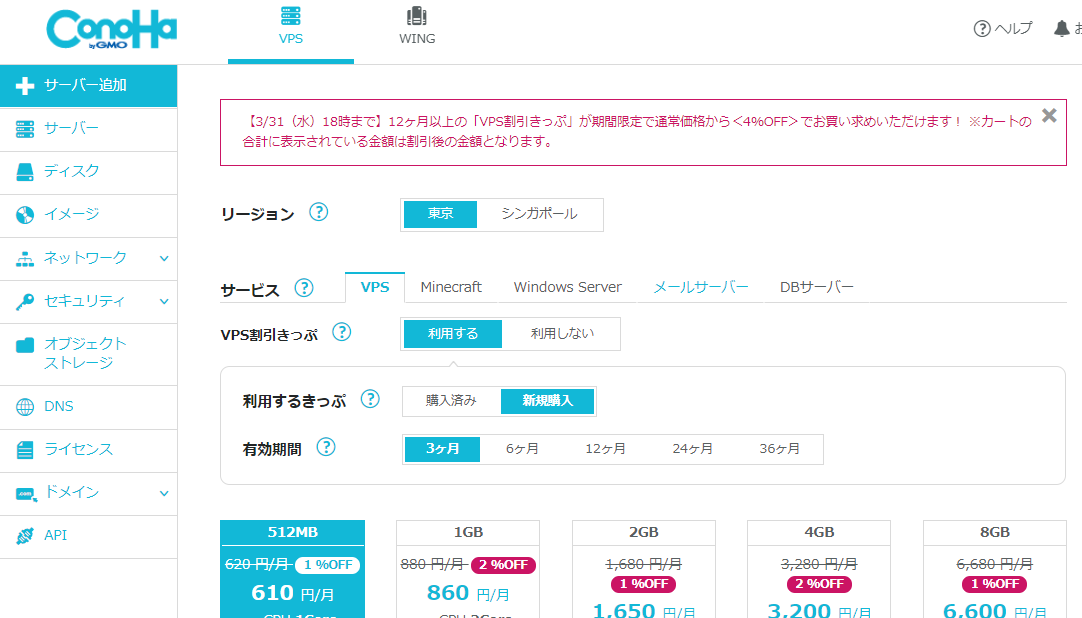This screenshot has height=618, width=1082.
Task: Open the DNS sidebar link
Action: 88,407
